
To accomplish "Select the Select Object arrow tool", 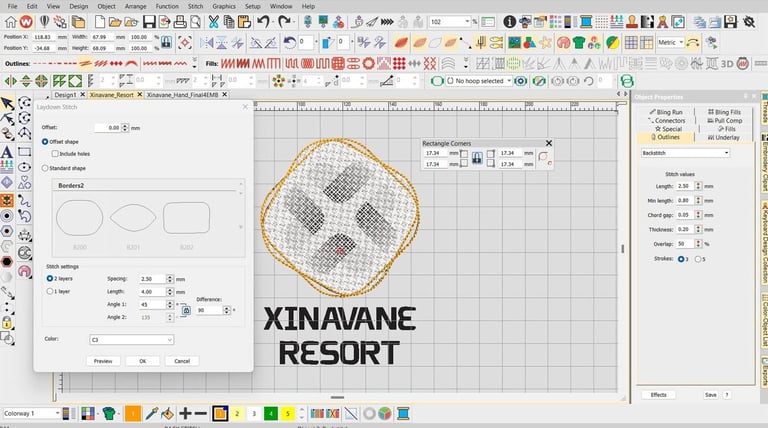I will (x=7, y=103).
